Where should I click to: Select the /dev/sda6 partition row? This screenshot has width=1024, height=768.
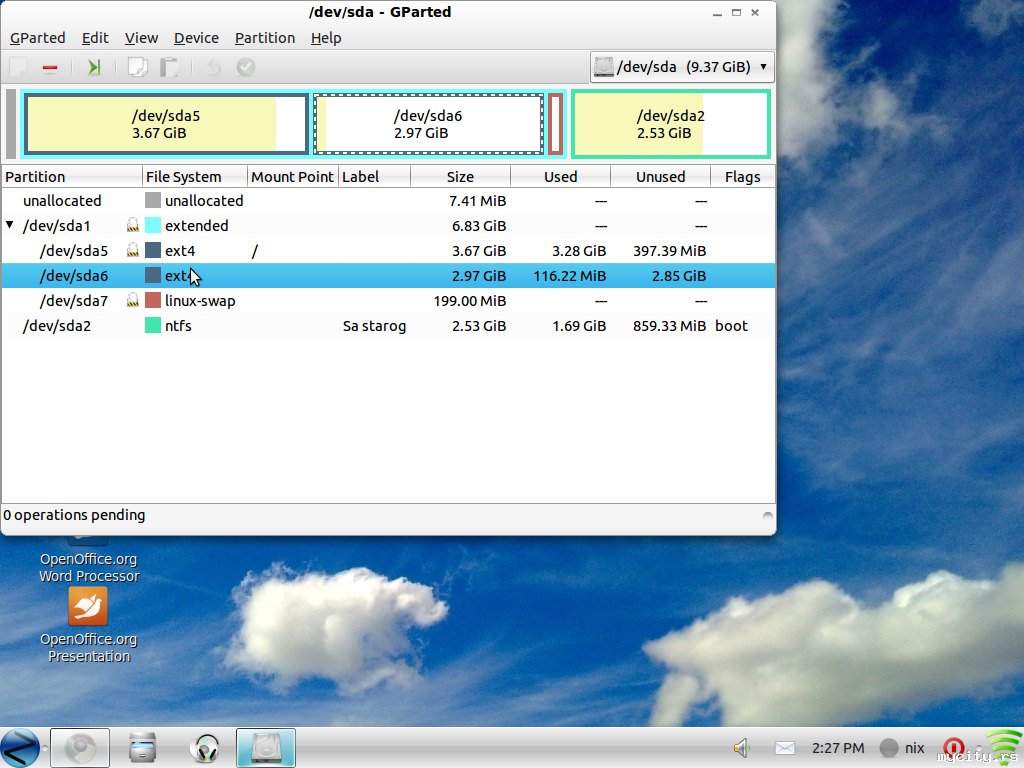pyautogui.click(x=388, y=276)
